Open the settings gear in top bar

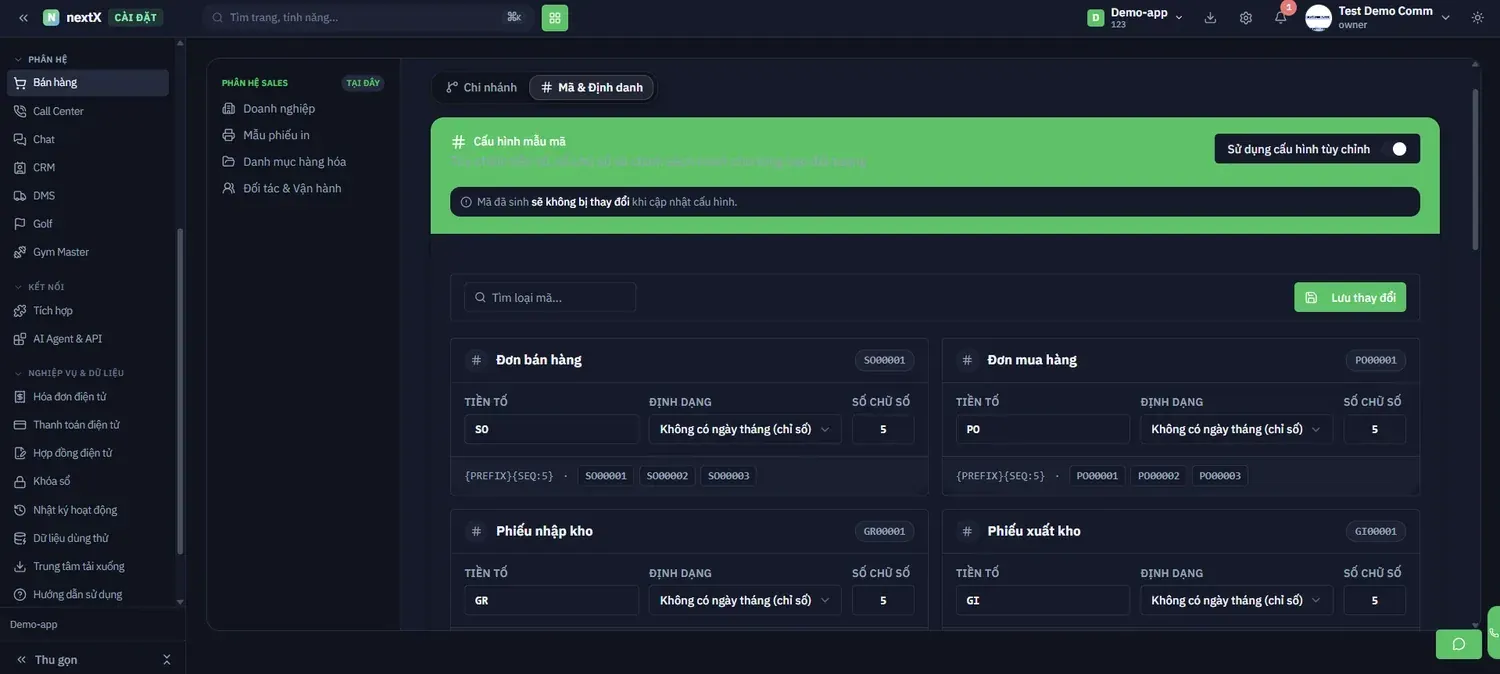coord(1245,17)
